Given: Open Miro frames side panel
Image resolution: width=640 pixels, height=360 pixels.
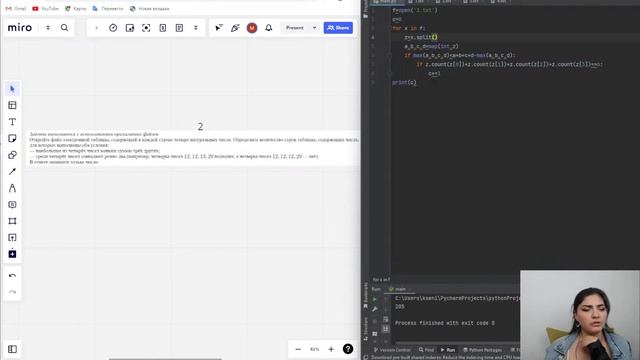Looking at the screenshot, I should [x=12, y=349].
